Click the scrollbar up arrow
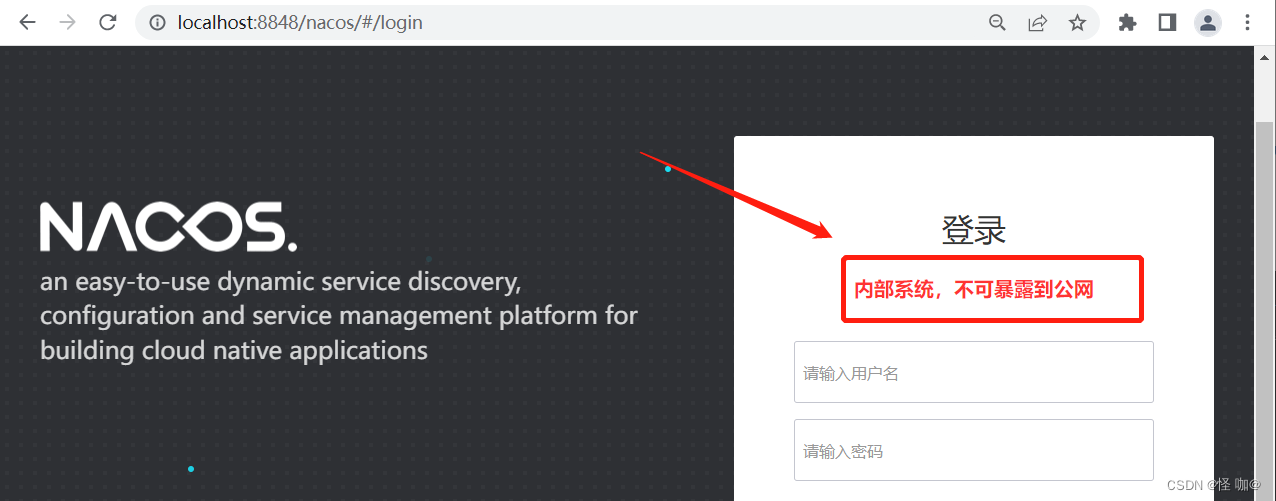The height and width of the screenshot is (501, 1276). point(1265,58)
